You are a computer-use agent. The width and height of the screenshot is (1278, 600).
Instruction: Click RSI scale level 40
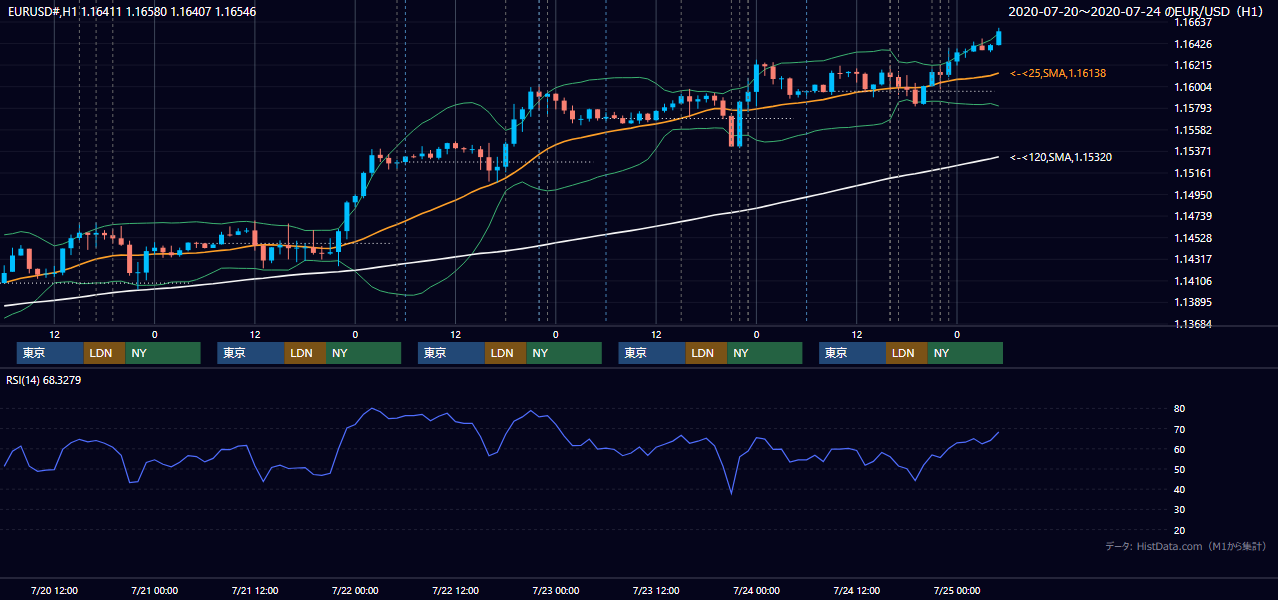[x=1180, y=489]
